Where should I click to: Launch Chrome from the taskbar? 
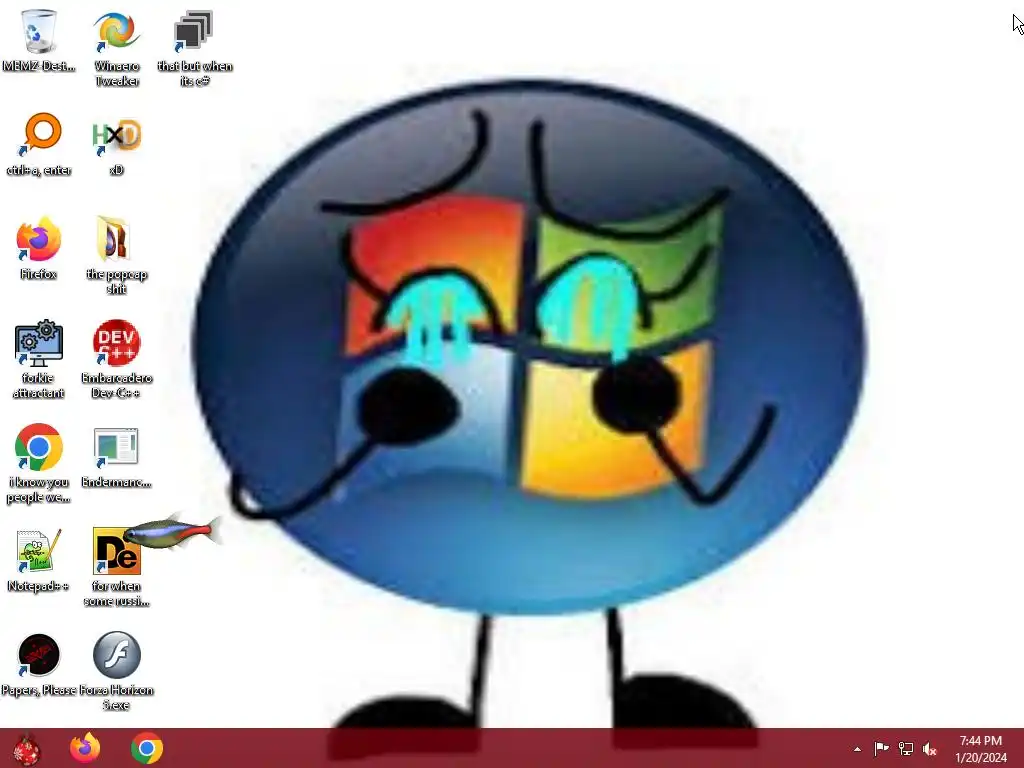pos(147,748)
